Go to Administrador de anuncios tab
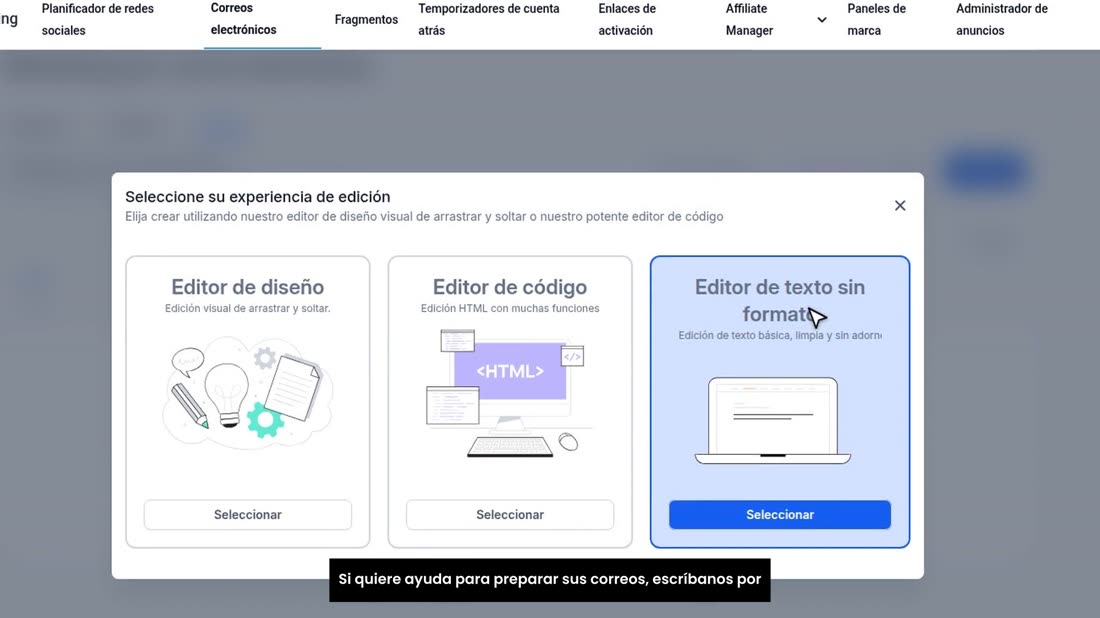 (1002, 20)
